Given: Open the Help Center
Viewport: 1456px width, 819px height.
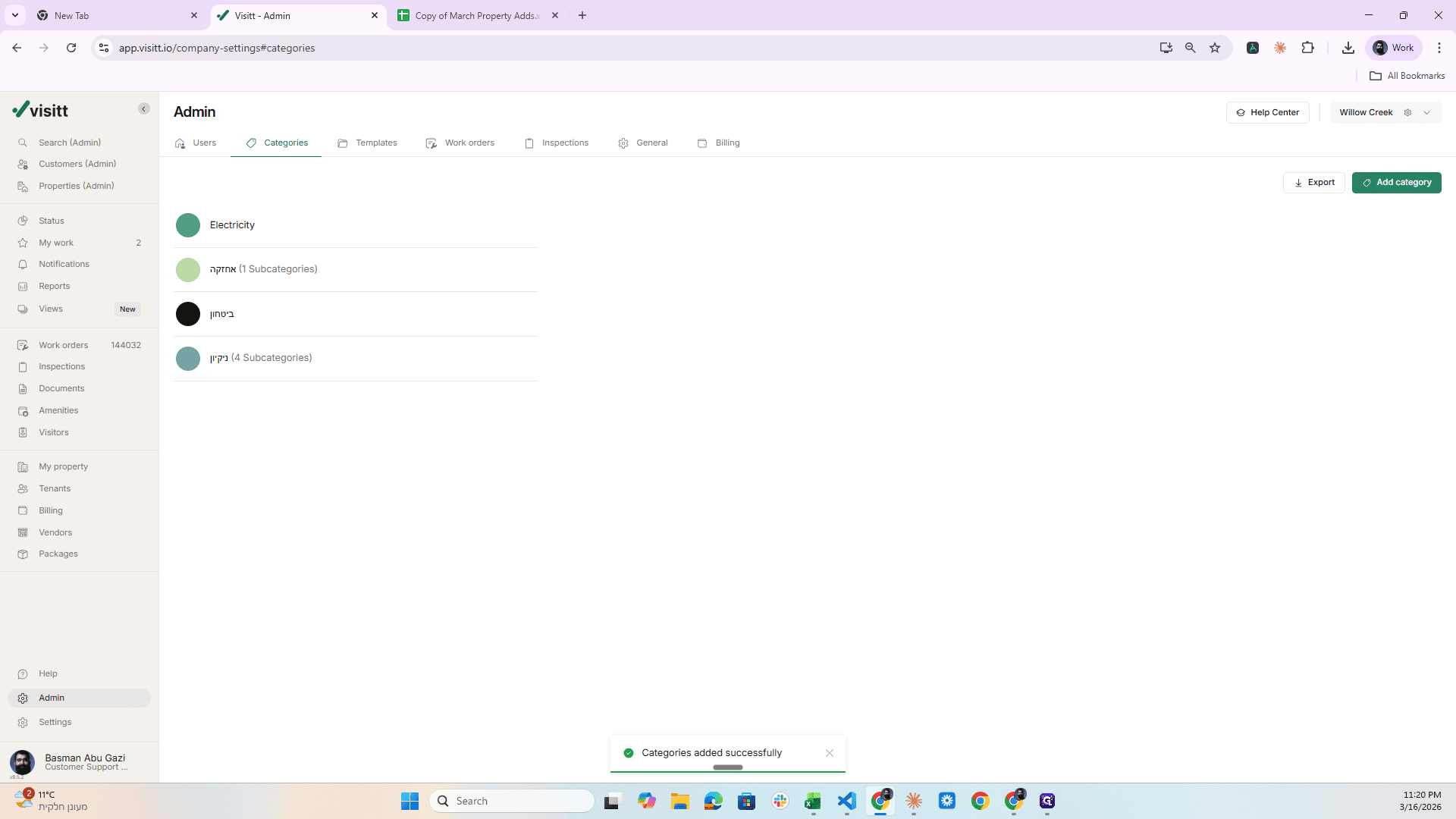Looking at the screenshot, I should pos(1267,112).
